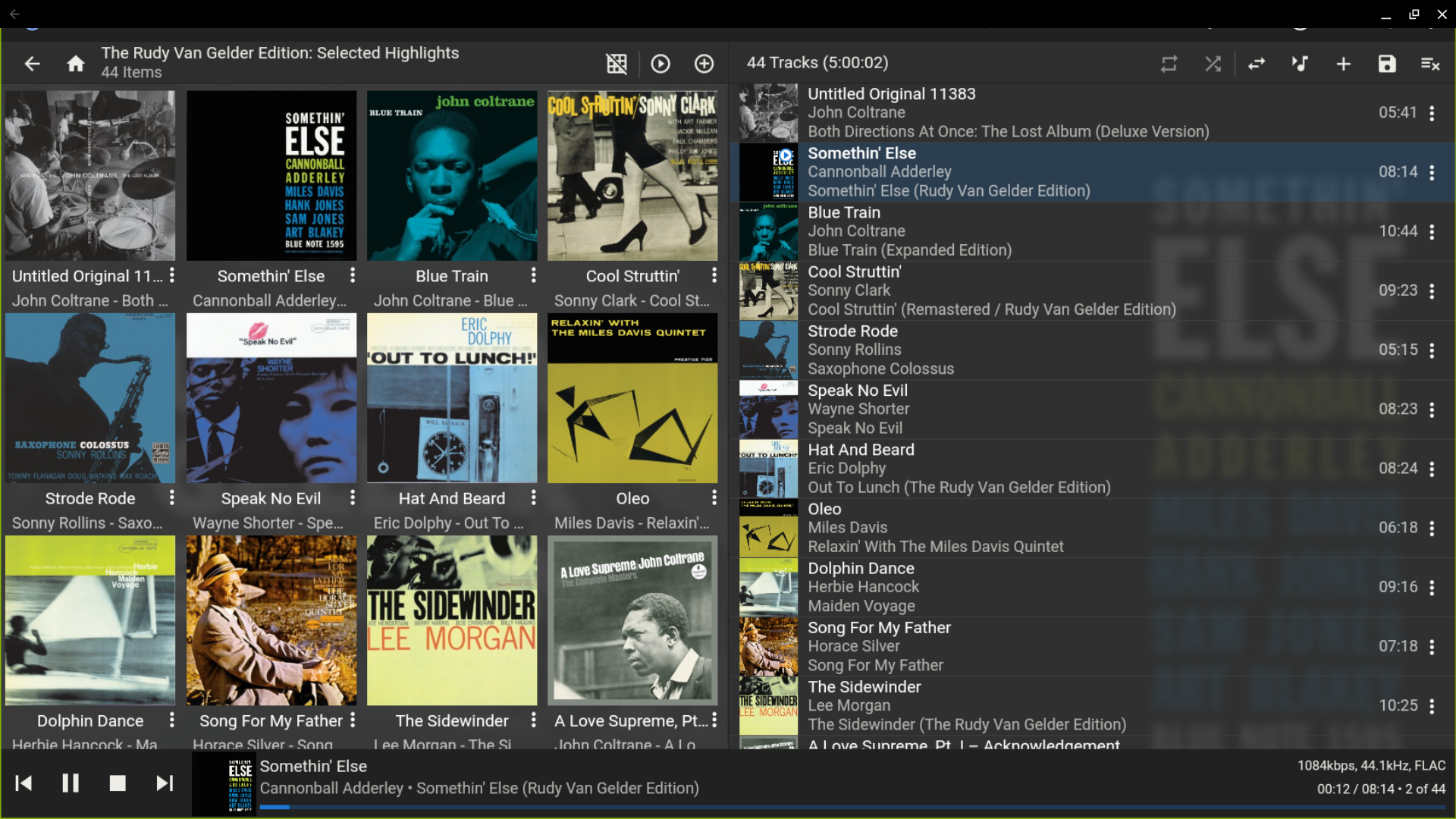This screenshot has height=819, width=1456.
Task: Play Dolphin Dance by Herbie Hancock in queue
Action: (x=1092, y=587)
